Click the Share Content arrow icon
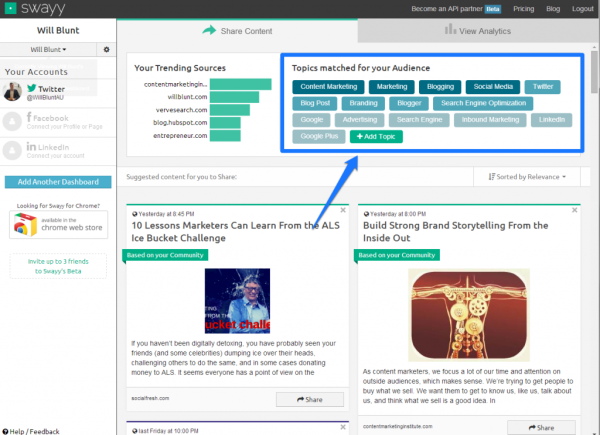The width and height of the screenshot is (600, 435). point(209,30)
